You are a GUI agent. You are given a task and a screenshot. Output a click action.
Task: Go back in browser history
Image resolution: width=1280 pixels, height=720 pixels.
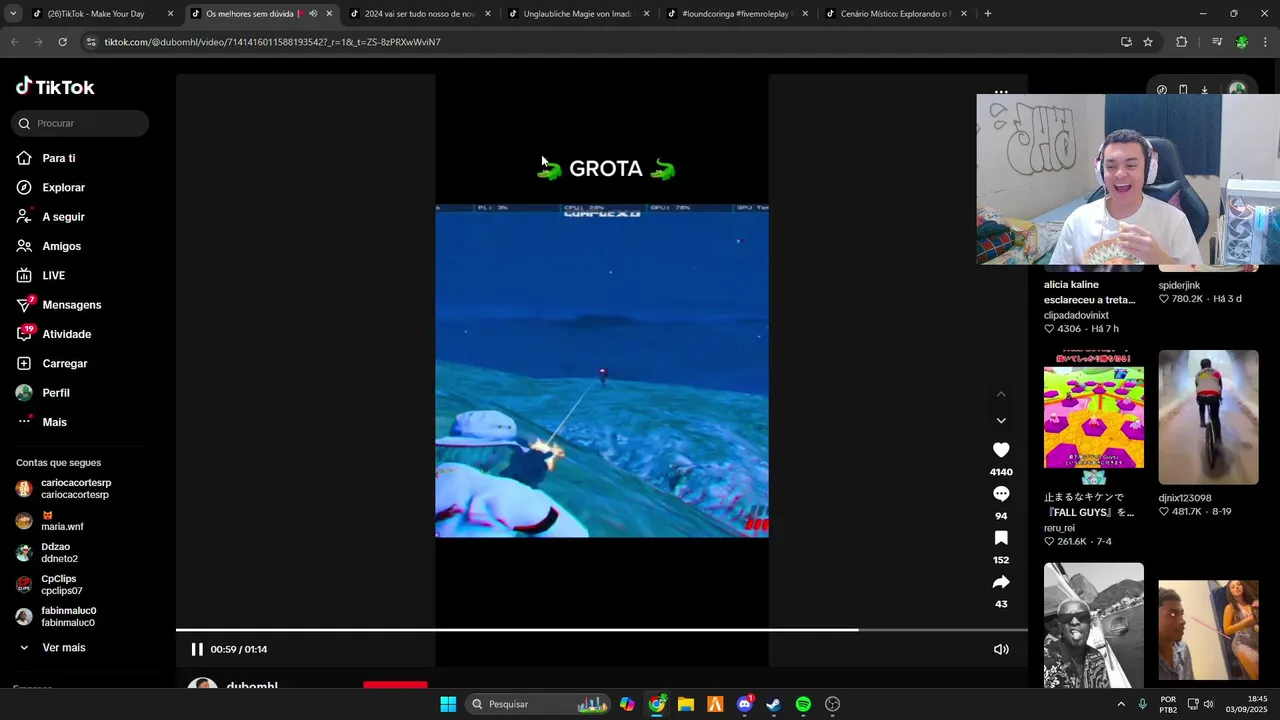[x=14, y=42]
